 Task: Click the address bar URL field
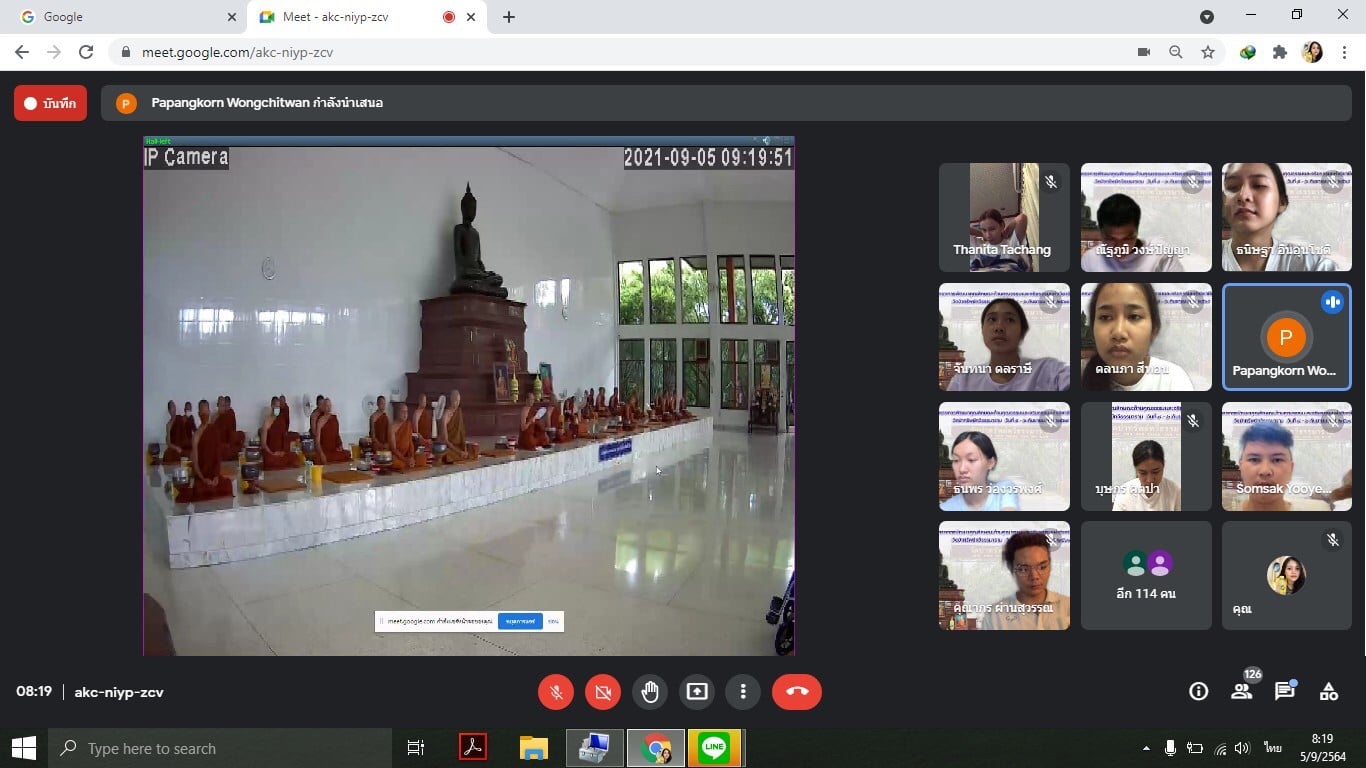click(x=600, y=52)
